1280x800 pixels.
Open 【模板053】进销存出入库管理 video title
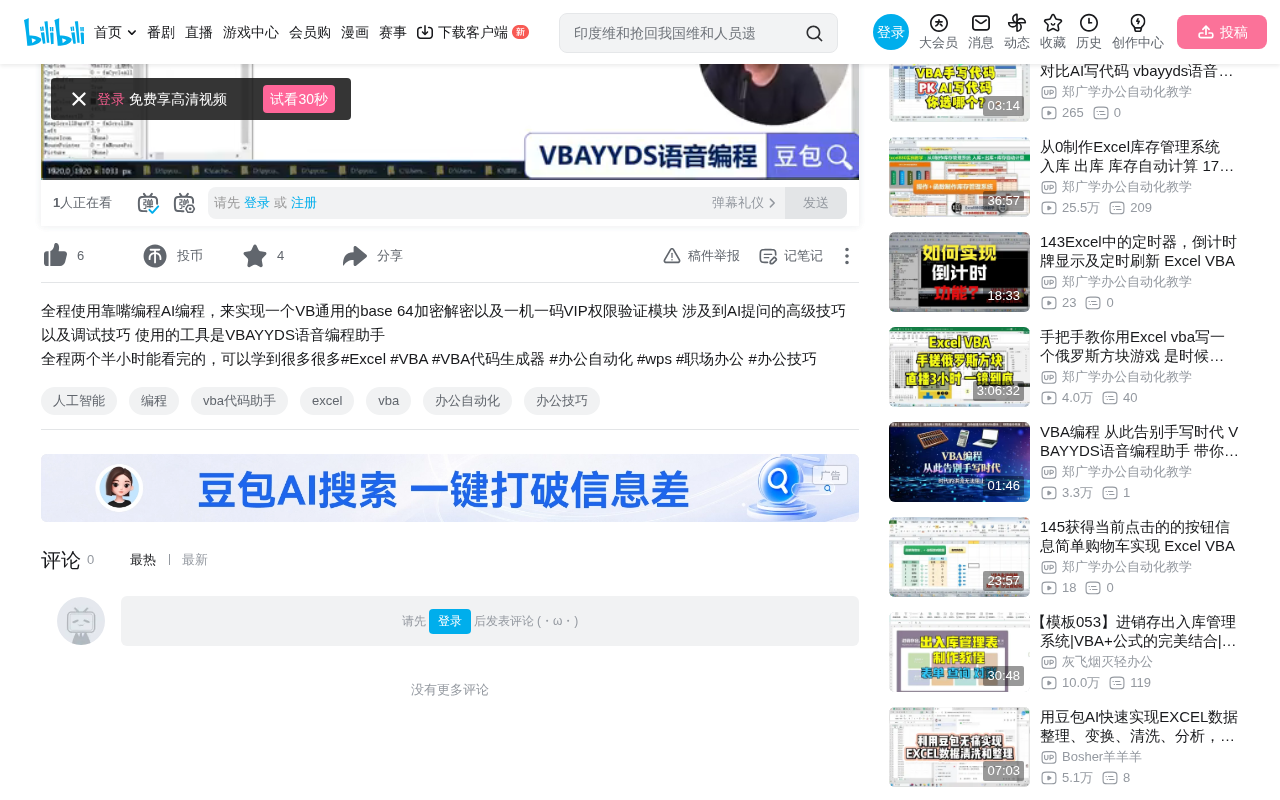coord(1136,631)
